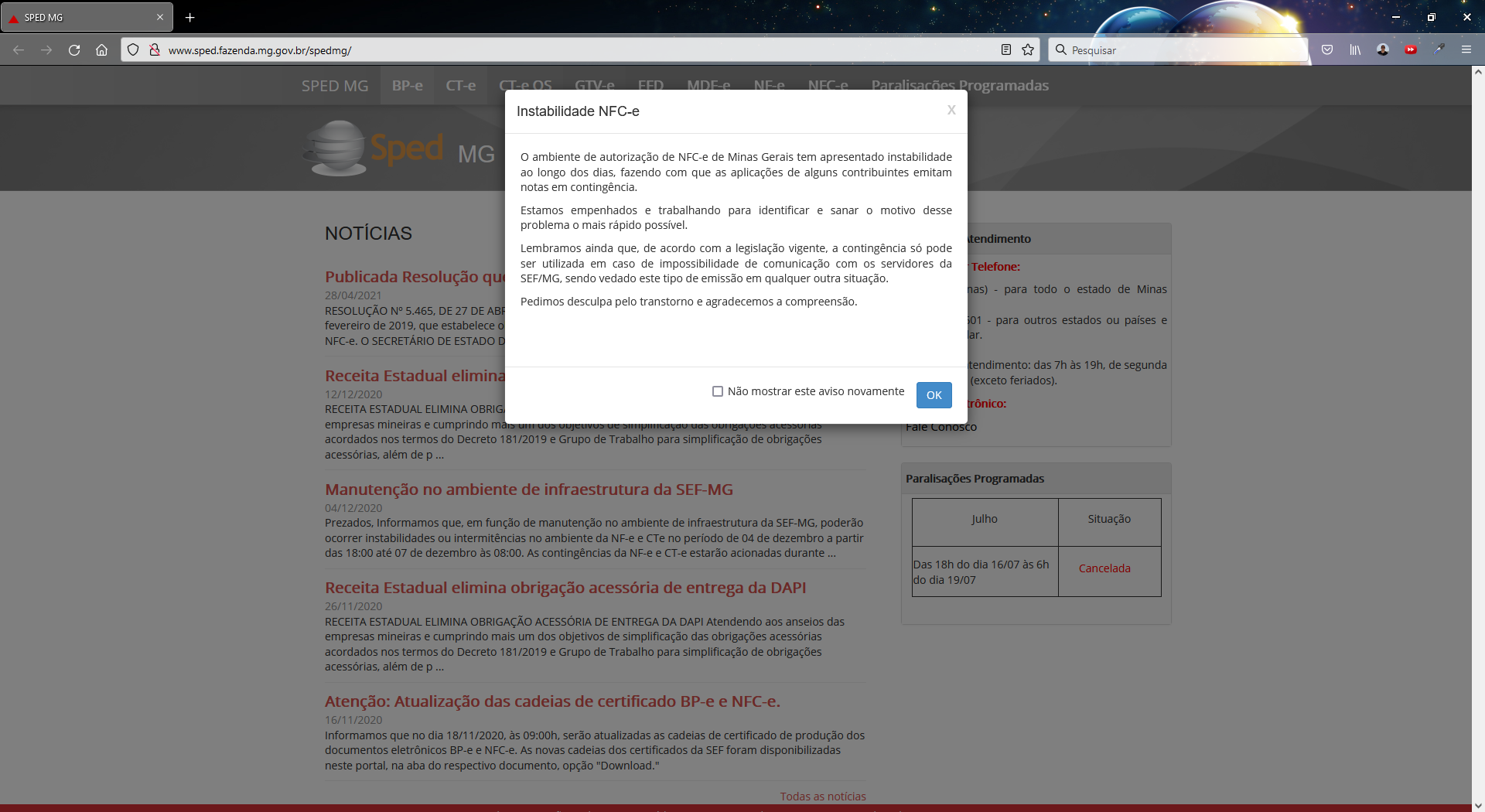Click the red YouTube extension icon
1485x812 pixels.
coord(1411,50)
